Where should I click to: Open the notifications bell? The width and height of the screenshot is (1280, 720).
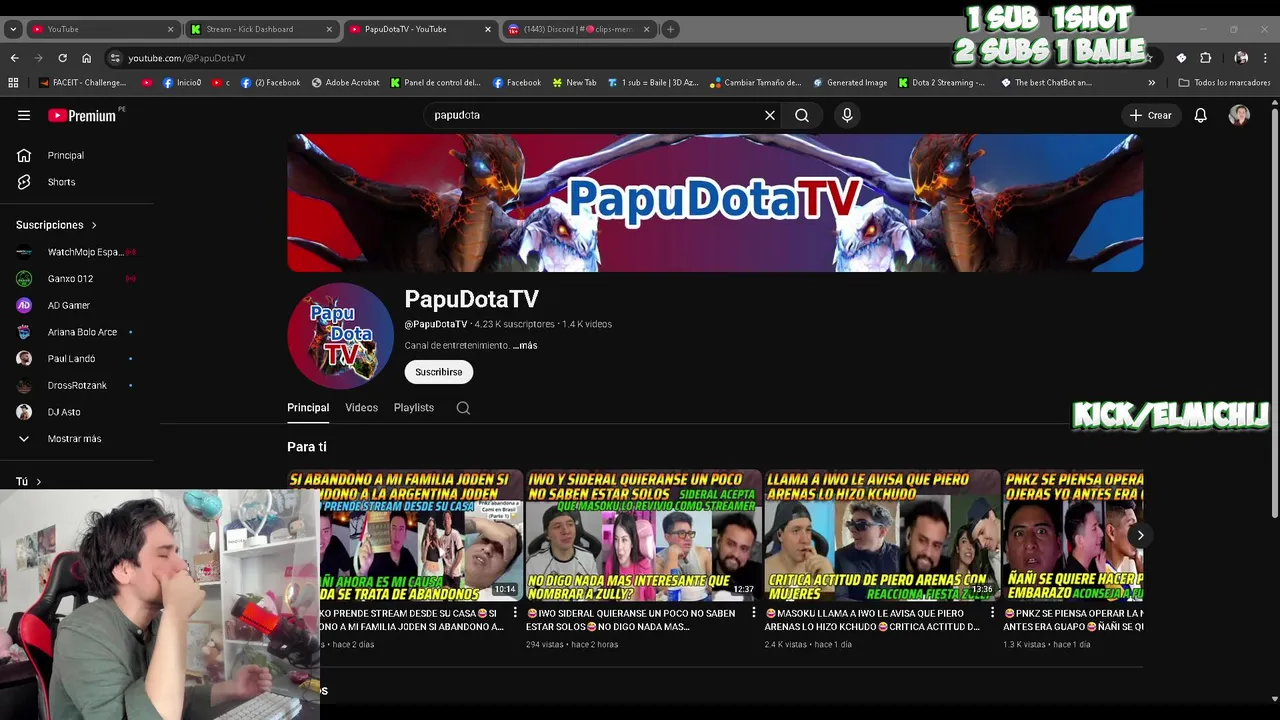click(1201, 115)
